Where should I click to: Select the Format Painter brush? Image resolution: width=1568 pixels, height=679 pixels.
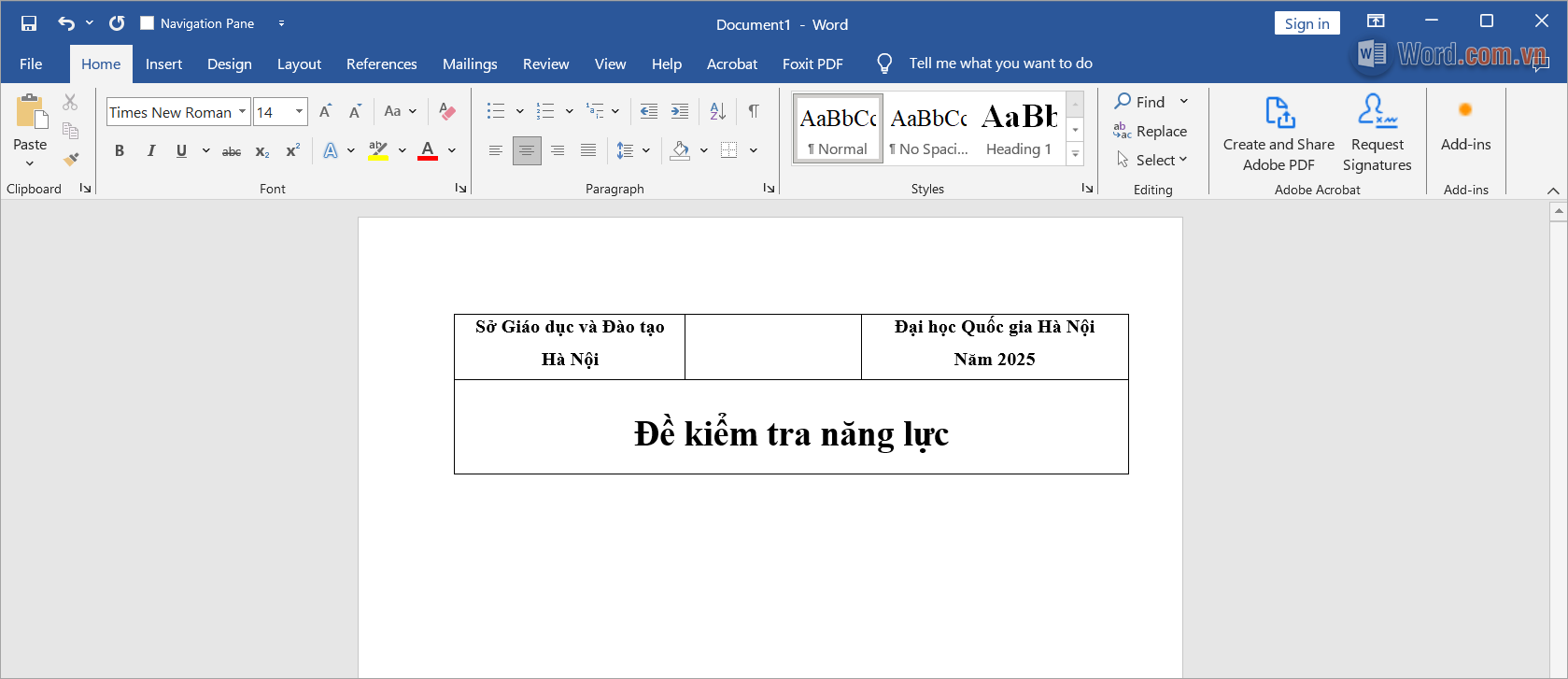[x=70, y=160]
